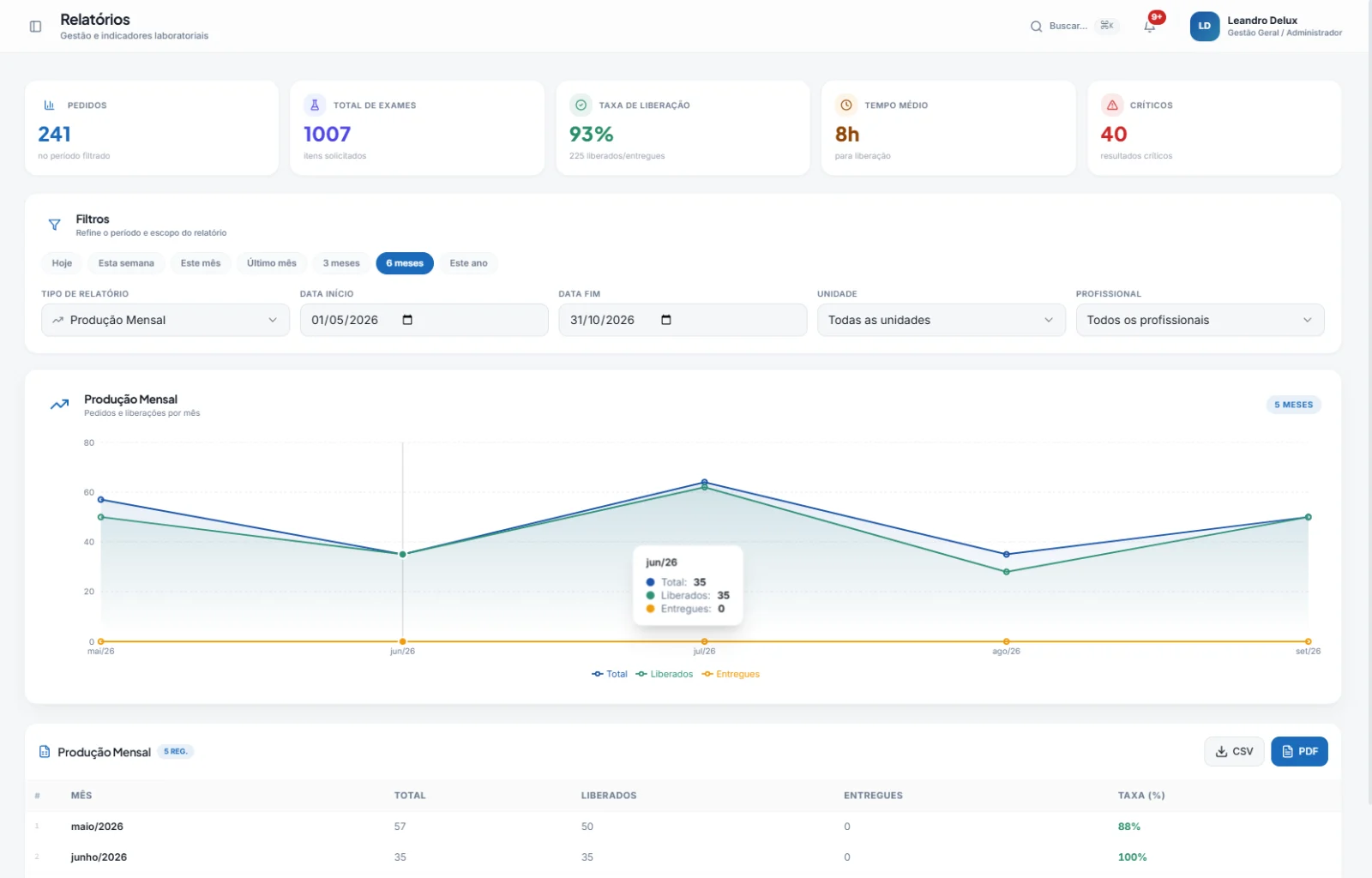Open the Data Fim calendar picker icon
Image resolution: width=1372 pixels, height=878 pixels.
pos(666,320)
